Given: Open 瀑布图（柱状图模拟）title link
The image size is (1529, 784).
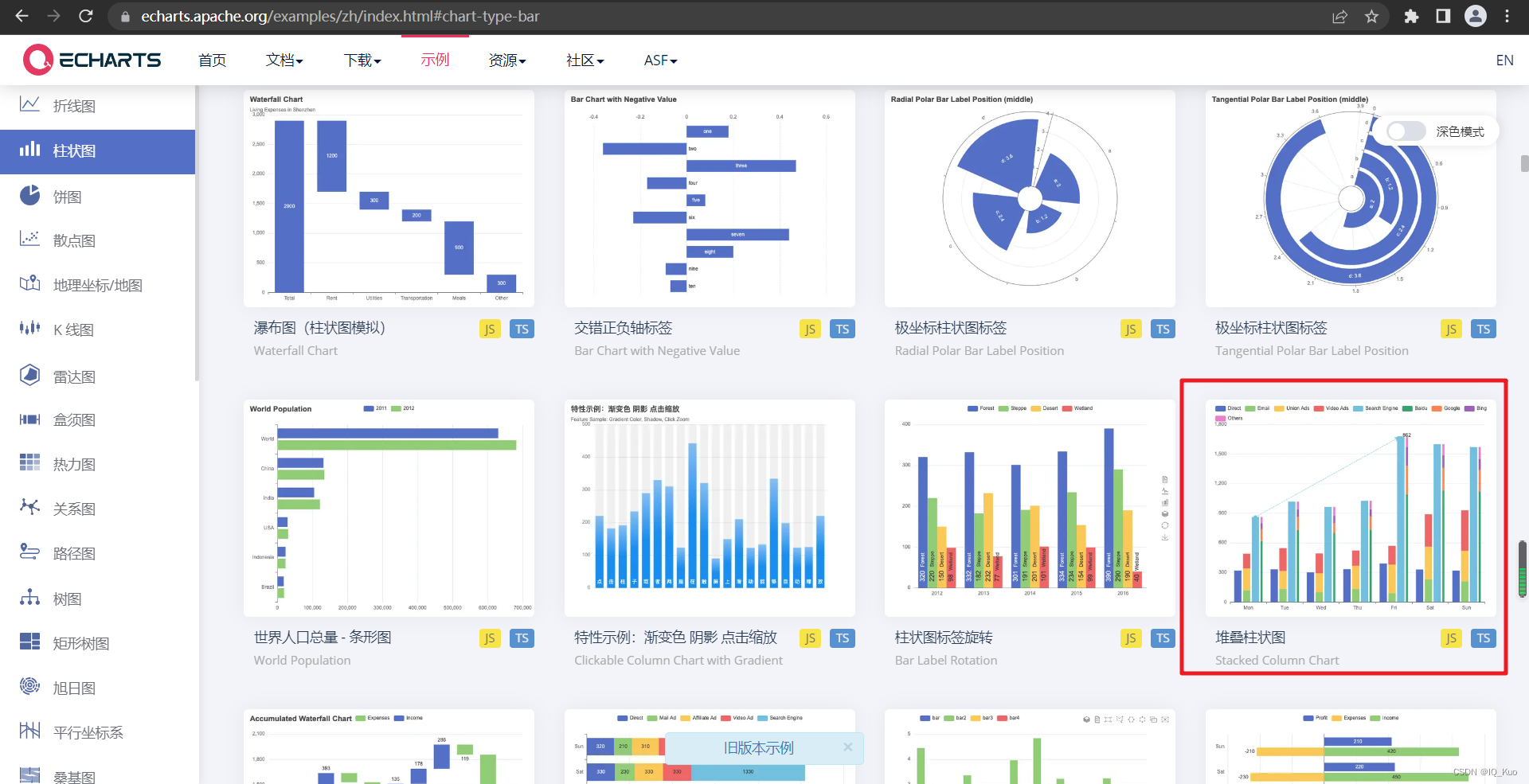Looking at the screenshot, I should [x=319, y=328].
